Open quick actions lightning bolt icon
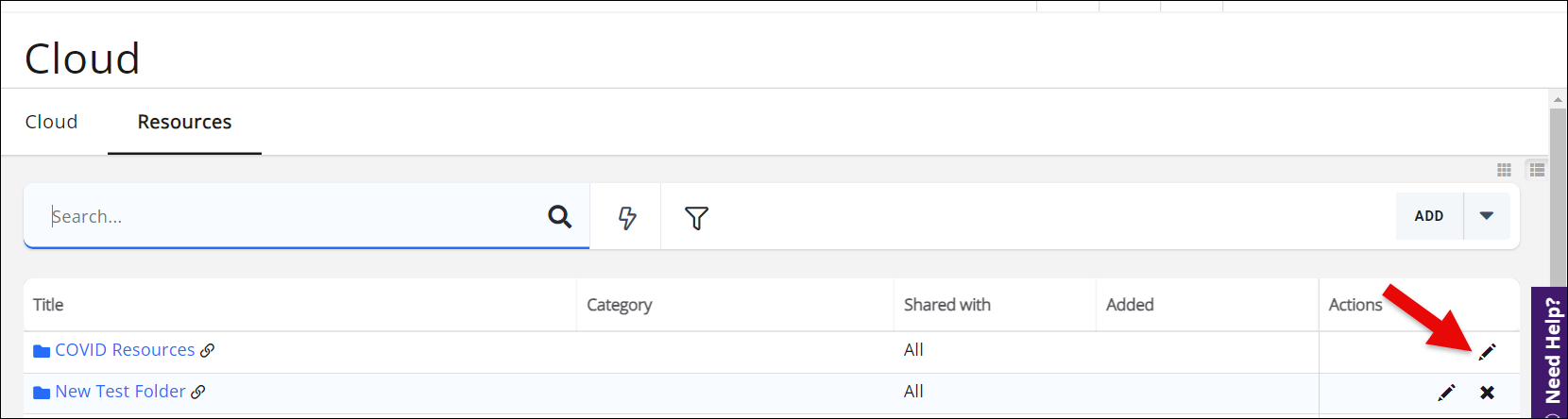This screenshot has height=419, width=1568. click(x=626, y=218)
